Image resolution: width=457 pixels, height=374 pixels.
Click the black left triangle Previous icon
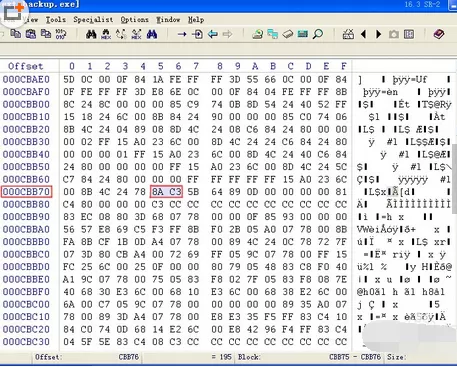[364, 34]
